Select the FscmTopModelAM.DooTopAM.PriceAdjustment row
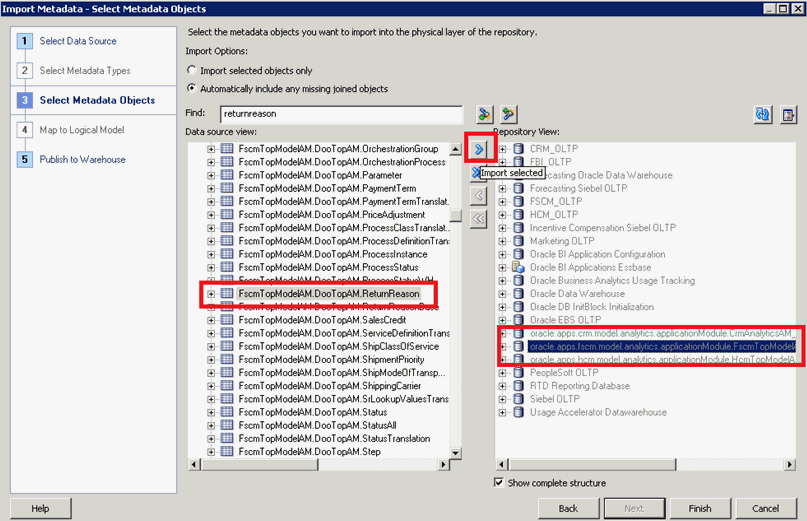The width and height of the screenshot is (807, 521). click(332, 215)
